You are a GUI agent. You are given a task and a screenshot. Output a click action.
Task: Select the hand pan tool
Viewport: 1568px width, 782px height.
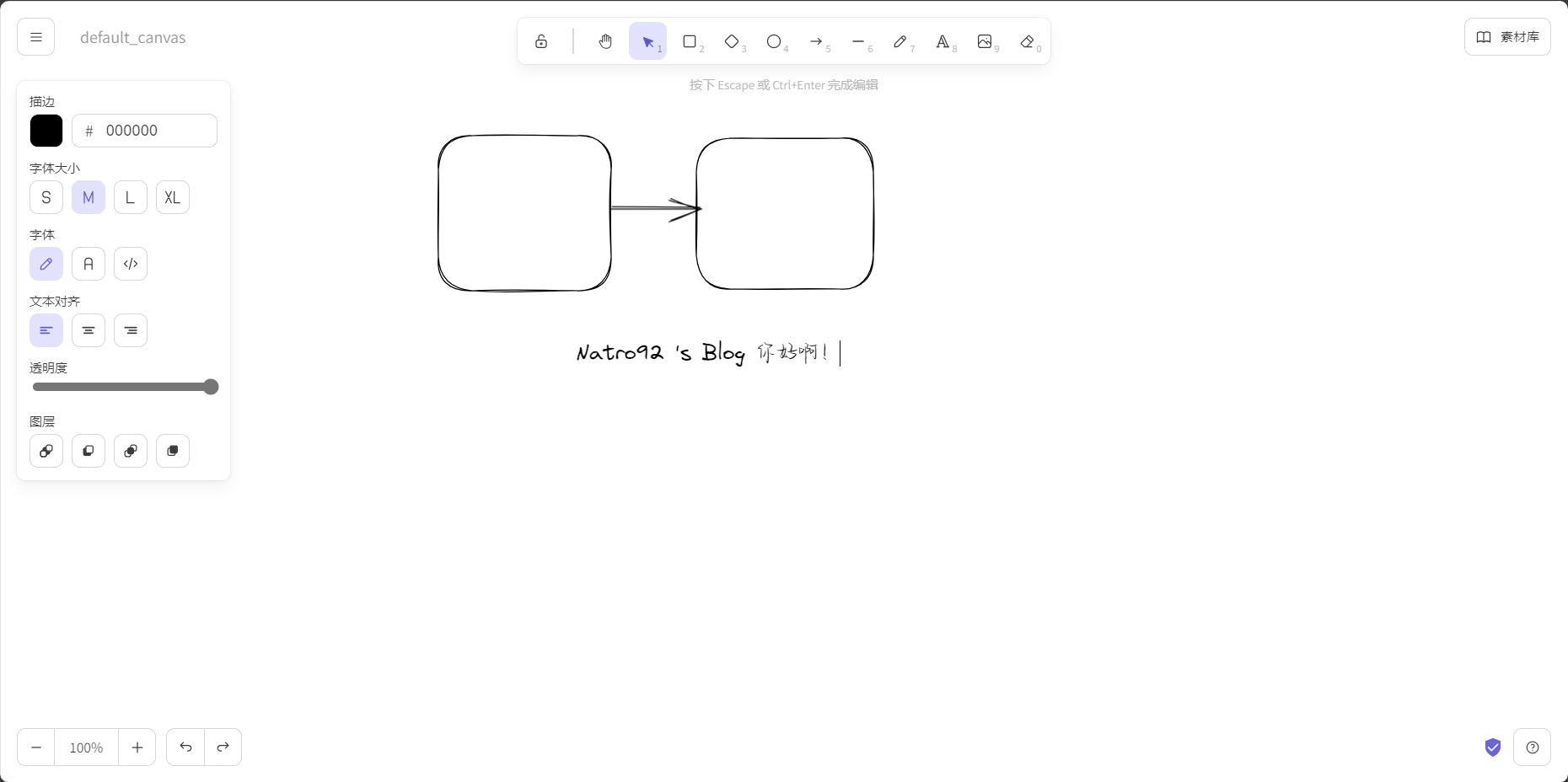[x=605, y=41]
